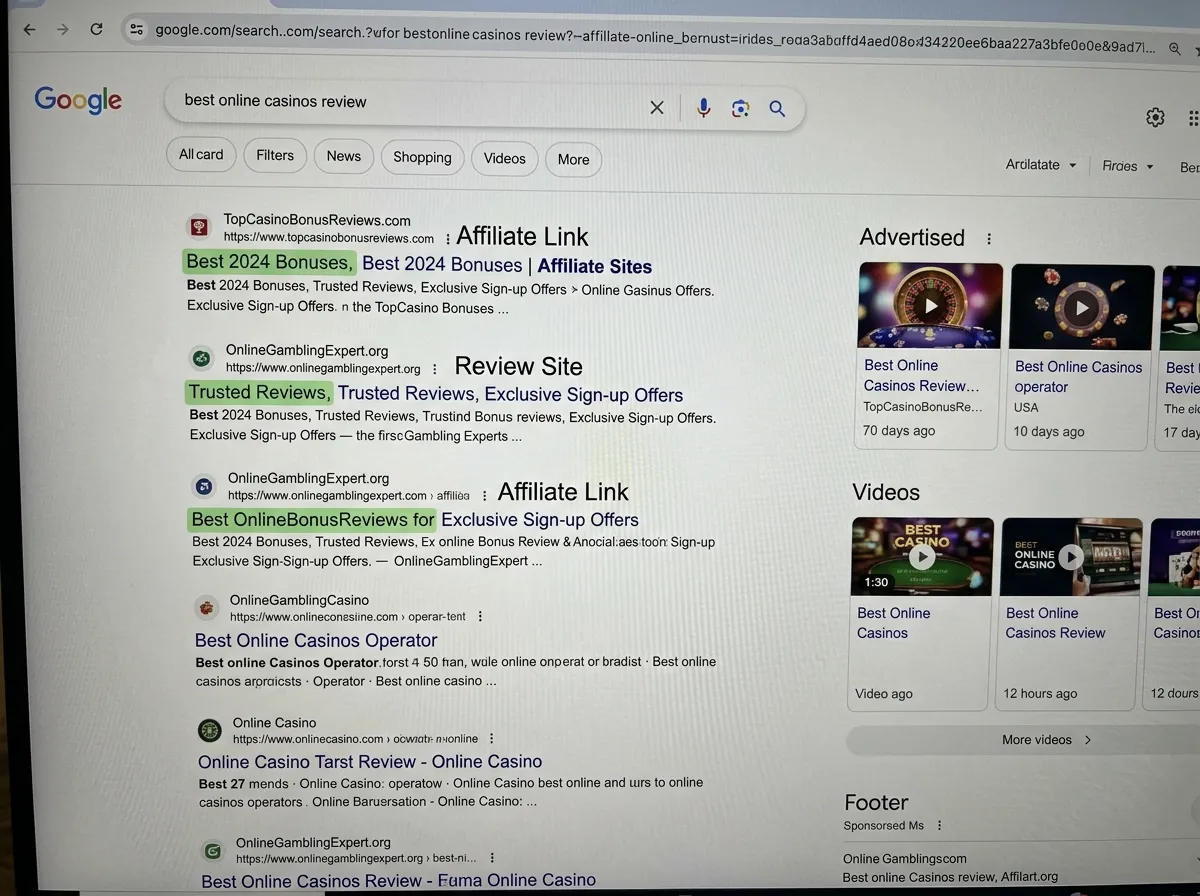The image size is (1200, 896).
Task: Click the TopCasinoBonusReviews.com favicon
Action: [x=199, y=227]
